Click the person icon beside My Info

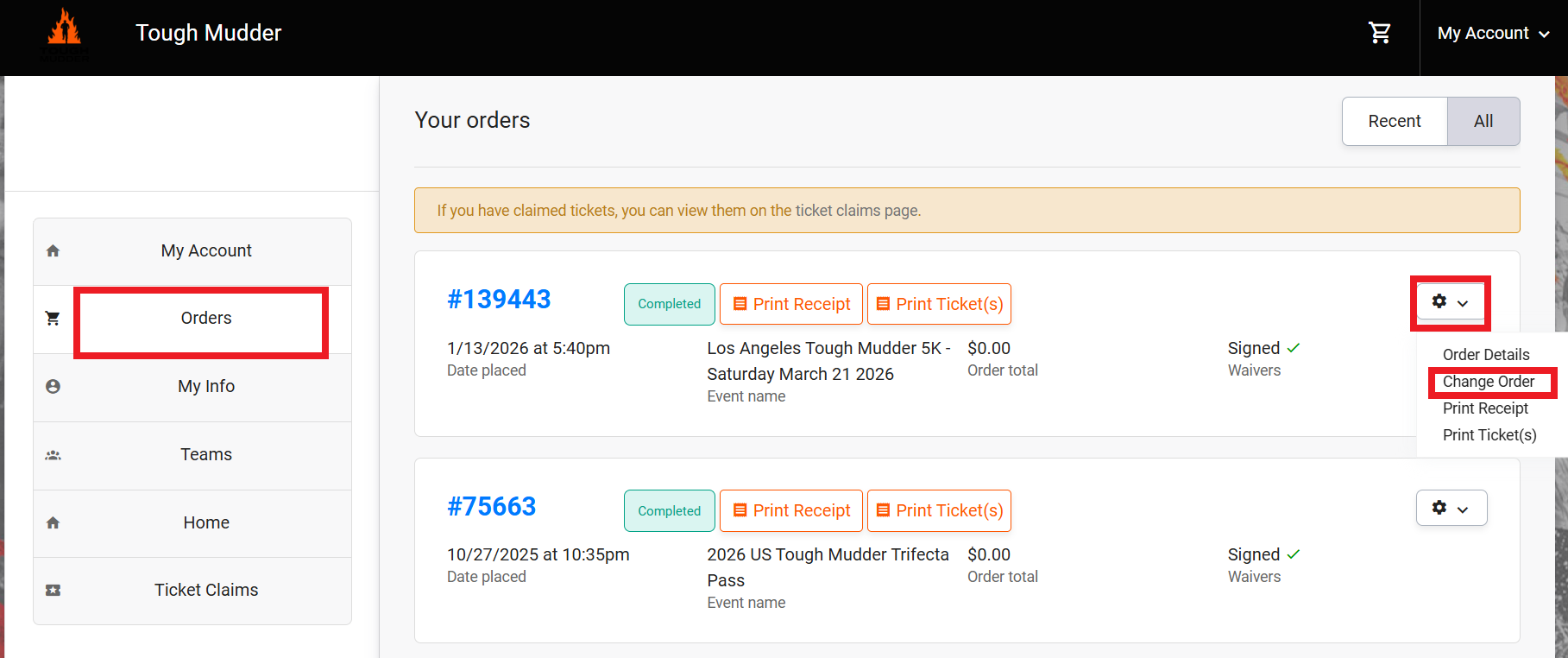click(x=53, y=387)
